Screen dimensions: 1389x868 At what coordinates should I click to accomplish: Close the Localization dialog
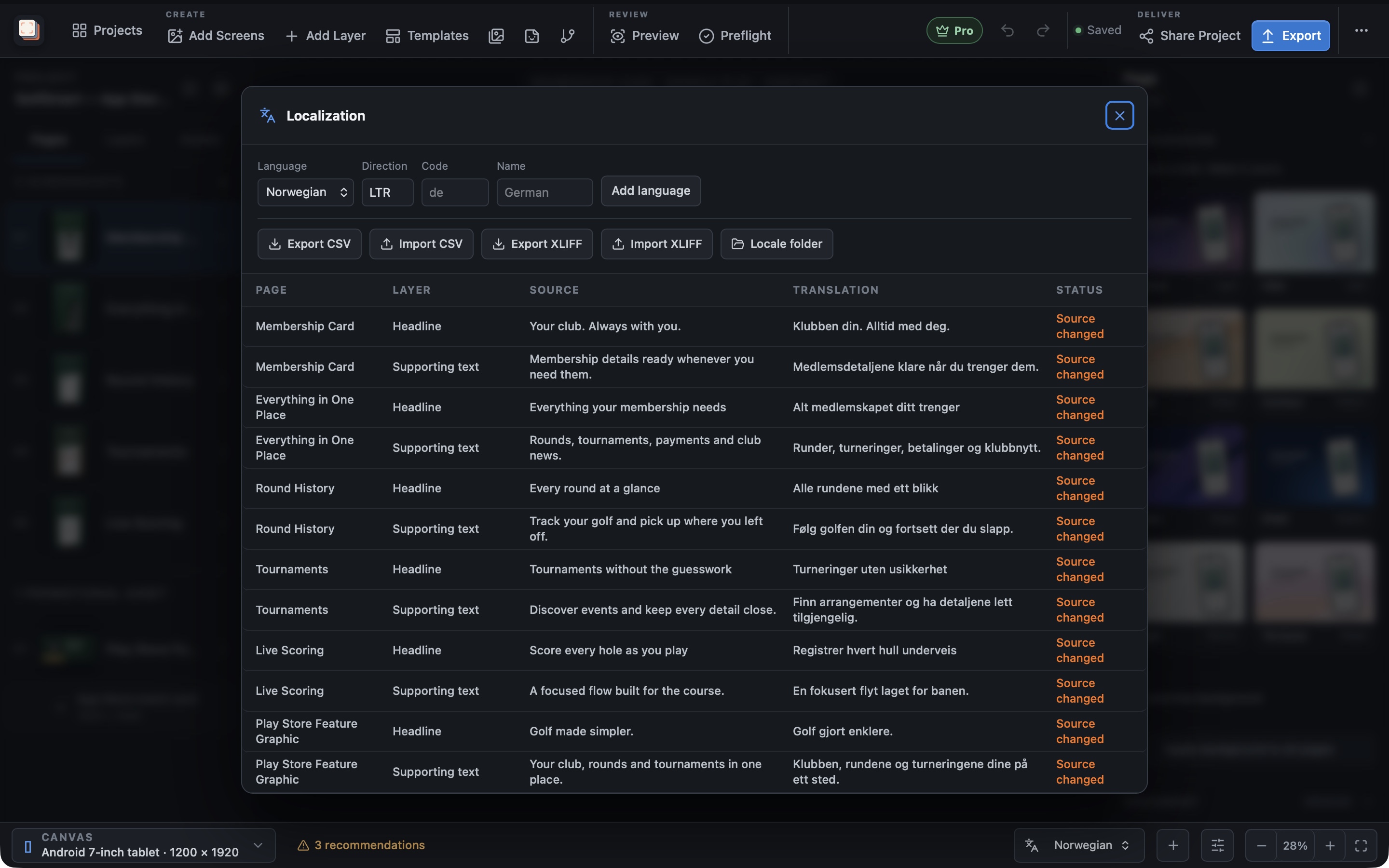1119,115
